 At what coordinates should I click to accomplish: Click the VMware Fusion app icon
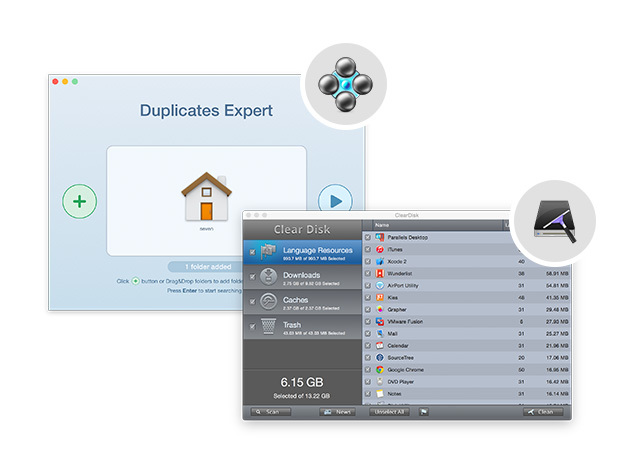click(x=380, y=321)
